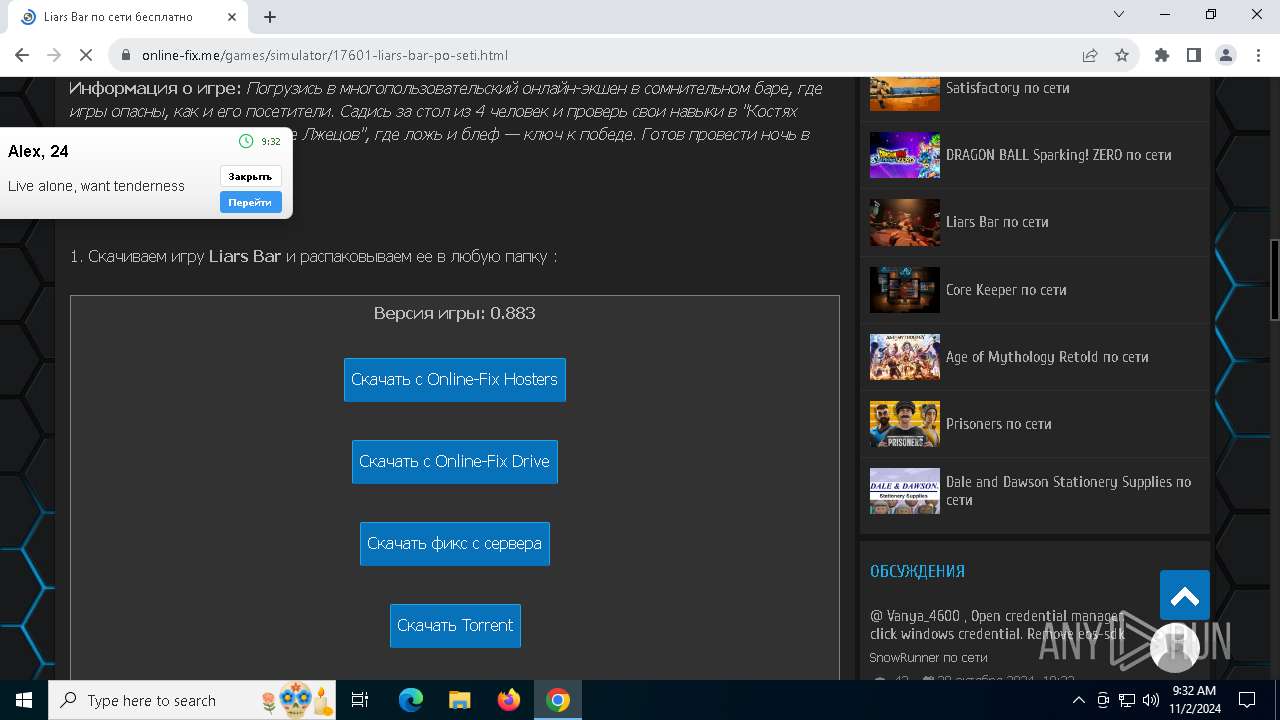1280x720 pixels.
Task: Click the taskbar search box
Action: [192, 700]
